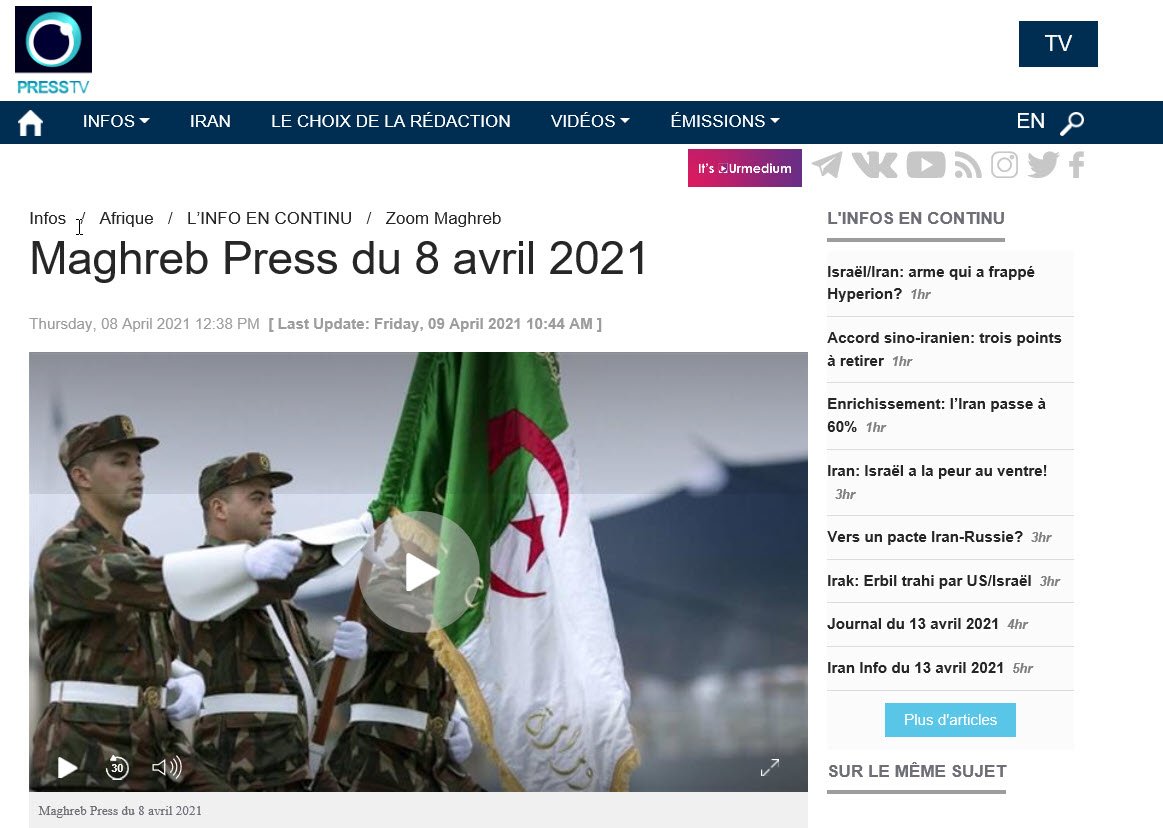Viewport: 1163px width, 828px height.
Task: Open the IRAN menu item
Action: click(210, 121)
